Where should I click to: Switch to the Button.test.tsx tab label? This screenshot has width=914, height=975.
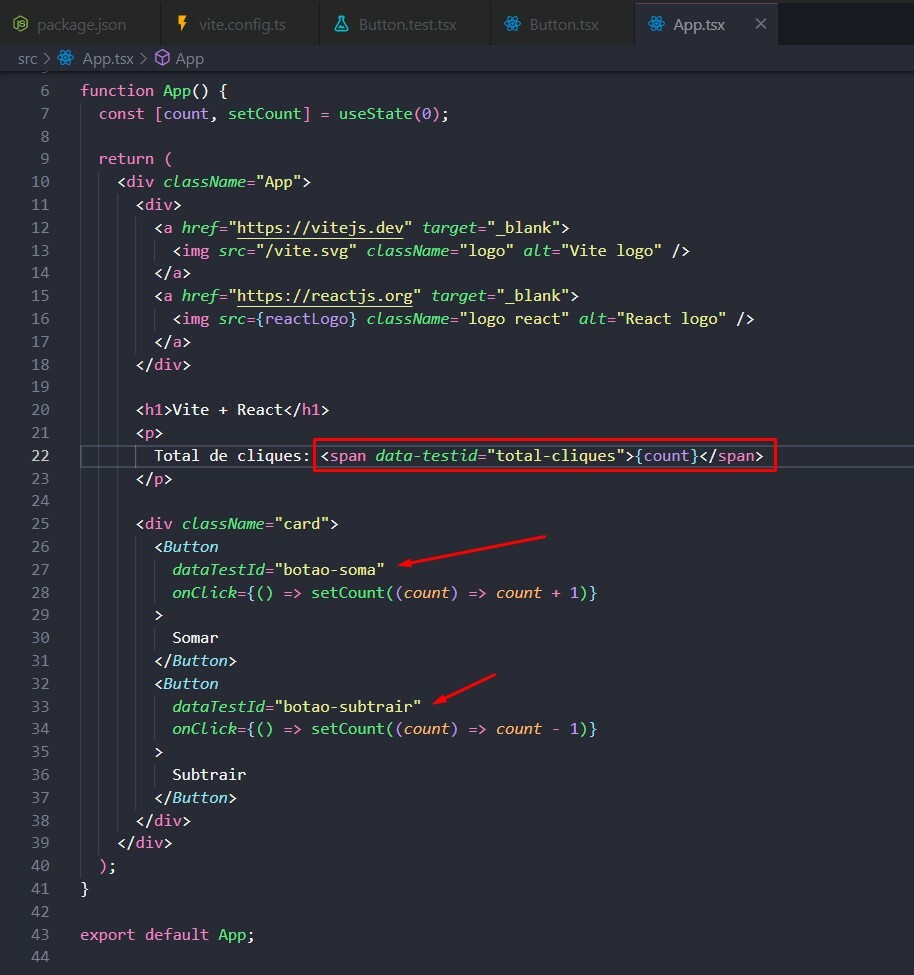[407, 24]
